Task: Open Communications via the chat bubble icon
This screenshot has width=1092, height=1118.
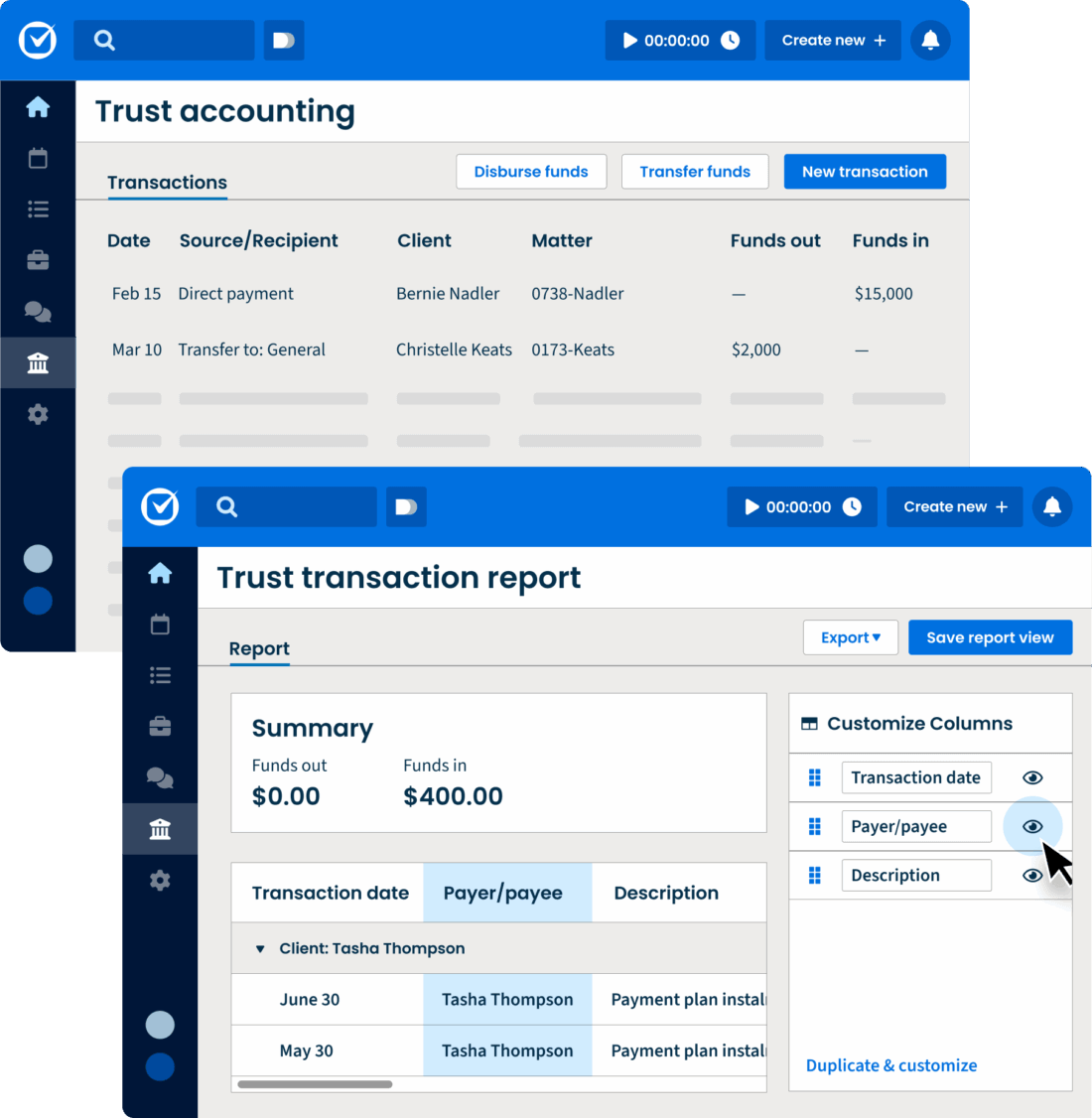Action: [x=160, y=778]
